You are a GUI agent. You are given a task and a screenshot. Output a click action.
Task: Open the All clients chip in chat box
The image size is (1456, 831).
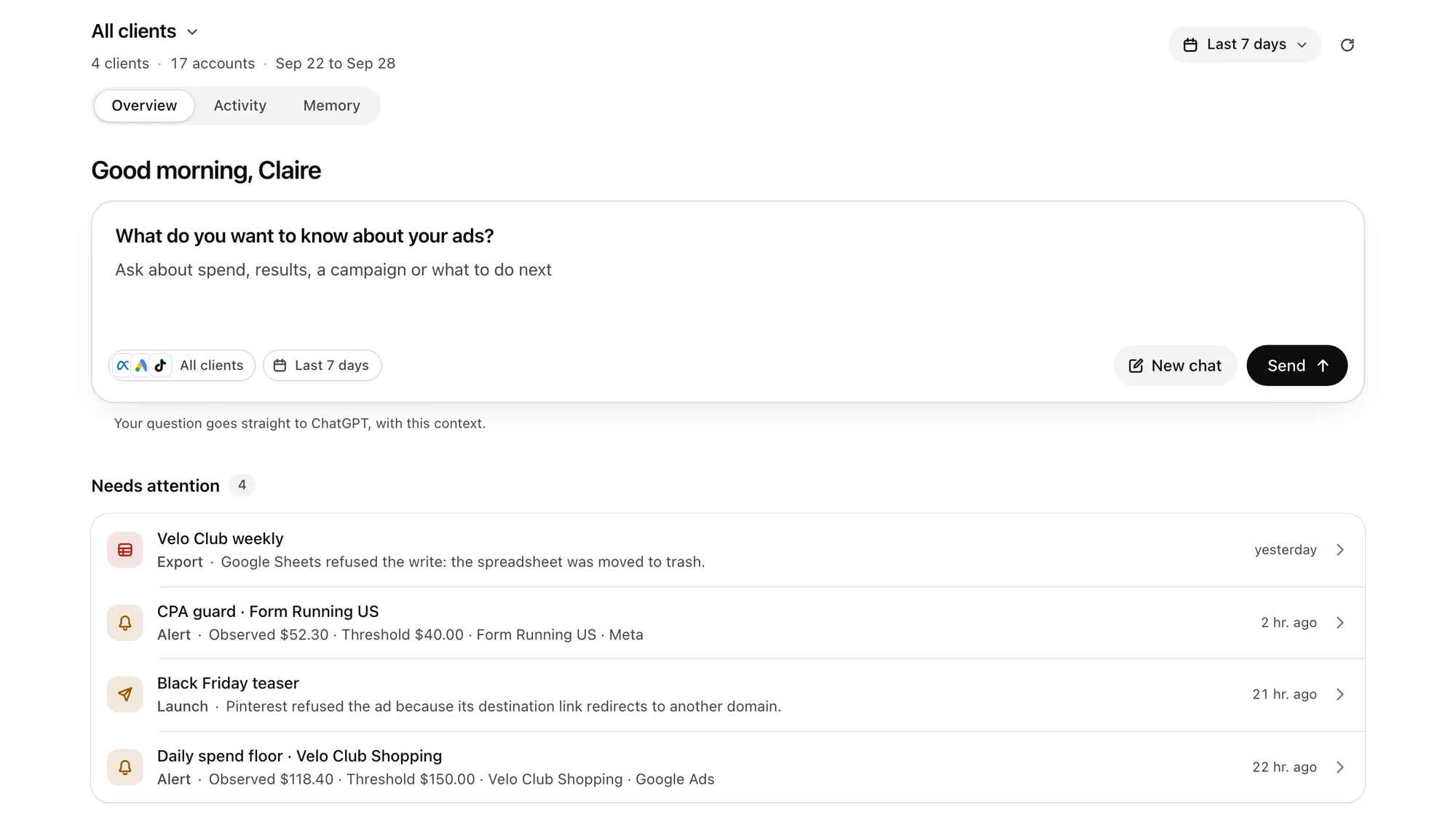coord(182,366)
